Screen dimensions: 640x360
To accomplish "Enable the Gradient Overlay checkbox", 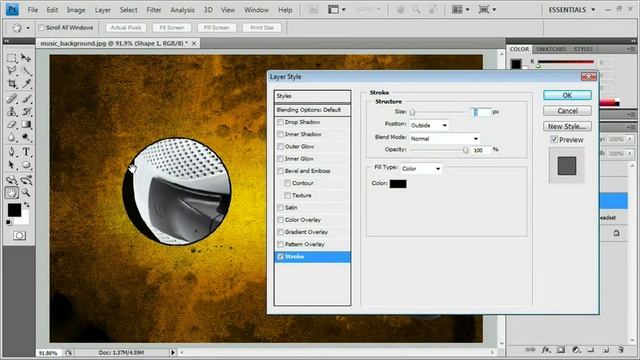I will pos(280,232).
